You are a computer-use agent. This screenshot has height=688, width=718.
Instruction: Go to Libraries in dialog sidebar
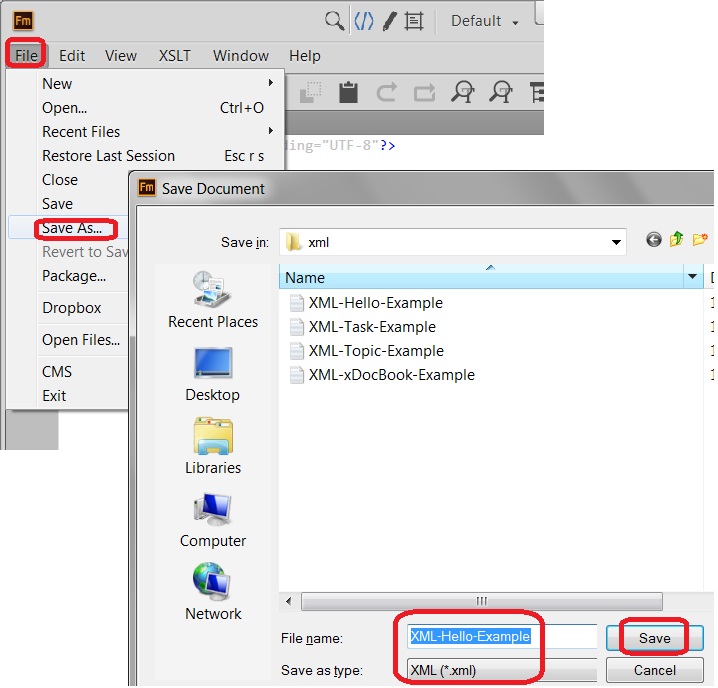pyautogui.click(x=213, y=446)
